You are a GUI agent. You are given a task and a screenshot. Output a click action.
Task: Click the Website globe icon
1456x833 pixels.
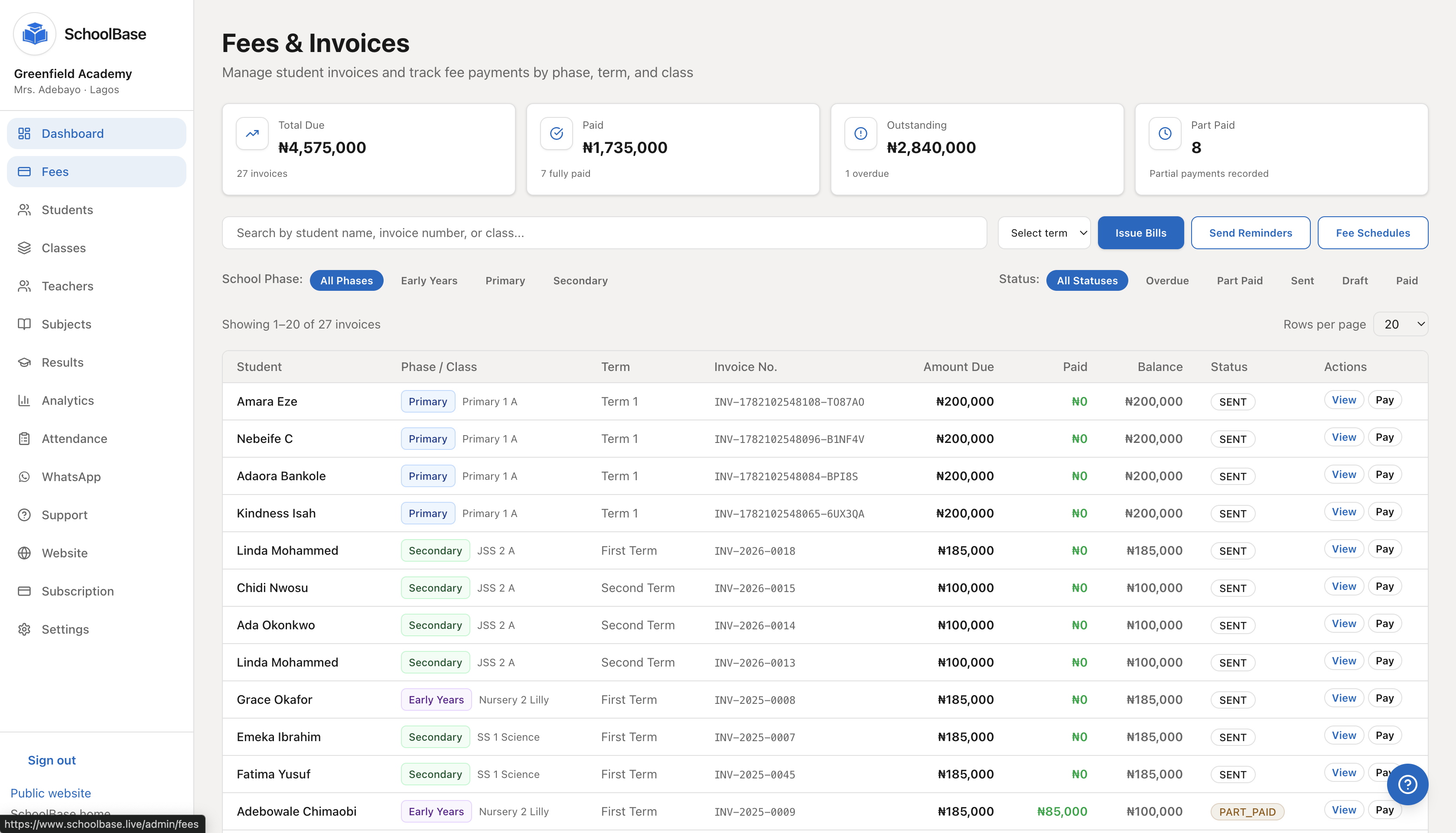pyautogui.click(x=24, y=553)
